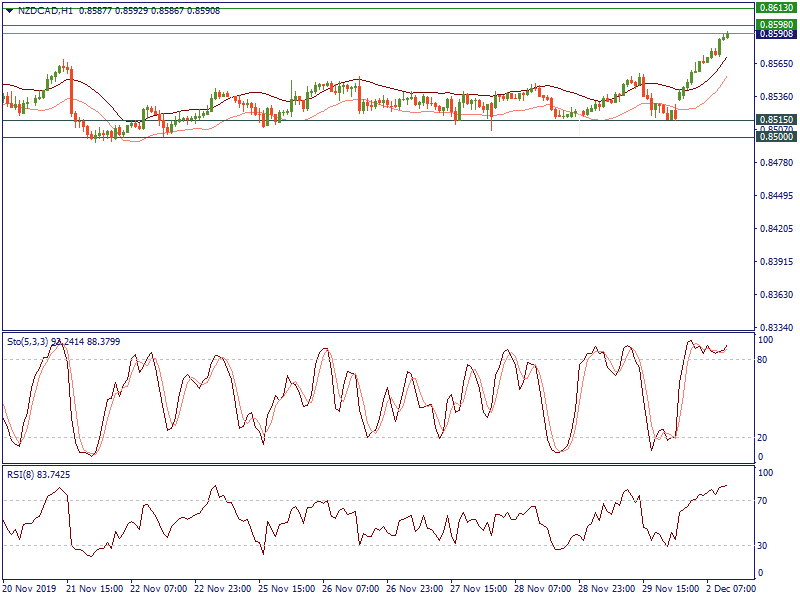Click the current price tag 0.85908

(775, 34)
